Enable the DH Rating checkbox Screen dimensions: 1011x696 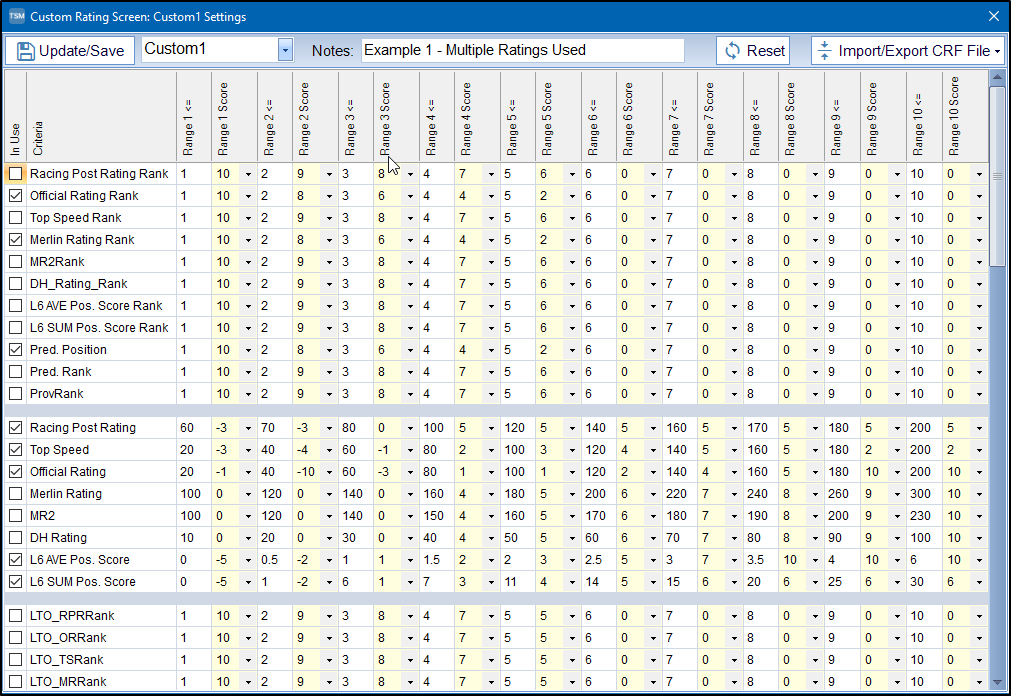click(x=15, y=538)
